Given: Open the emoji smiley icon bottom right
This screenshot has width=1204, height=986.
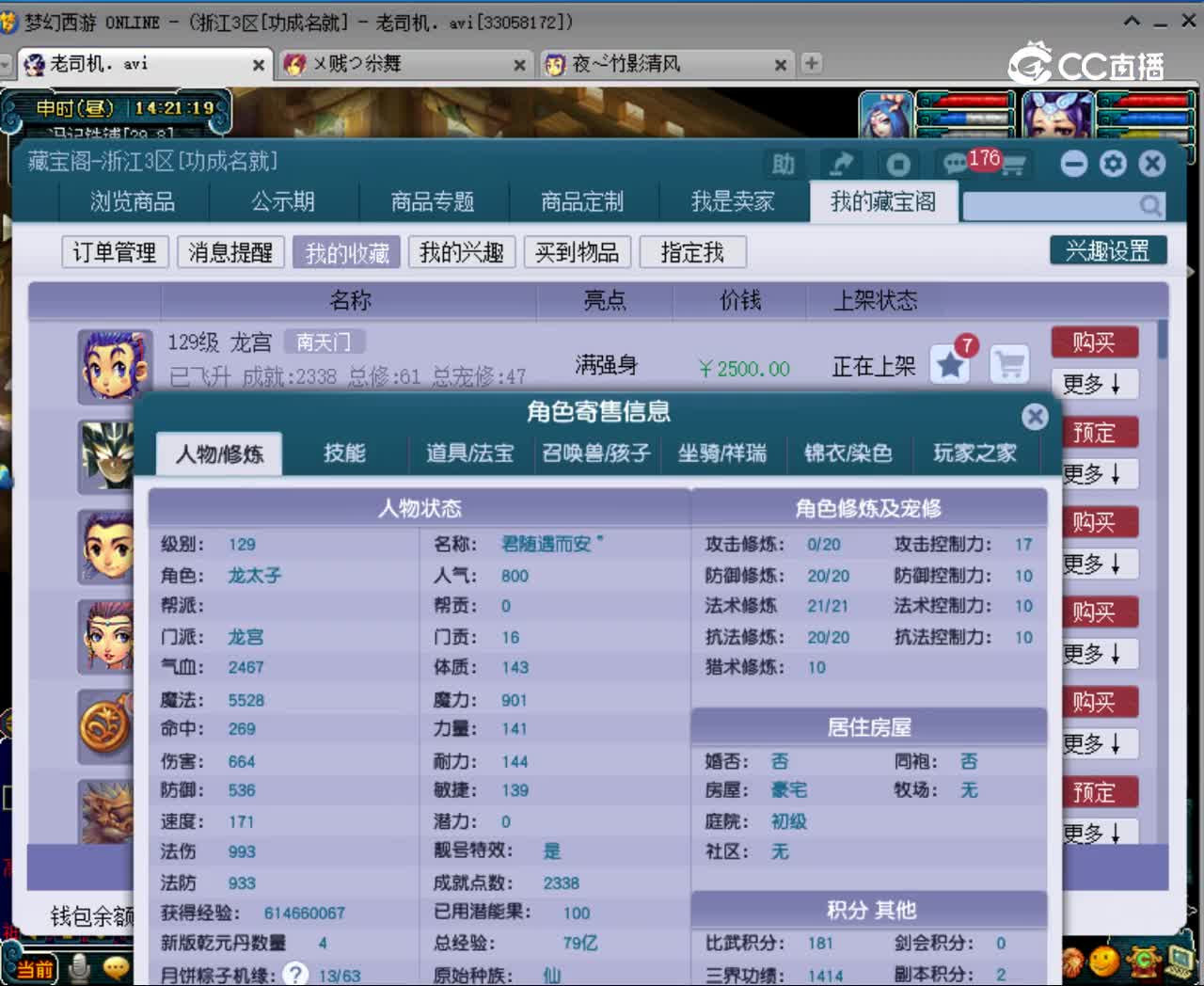Looking at the screenshot, I should click(x=1103, y=962).
